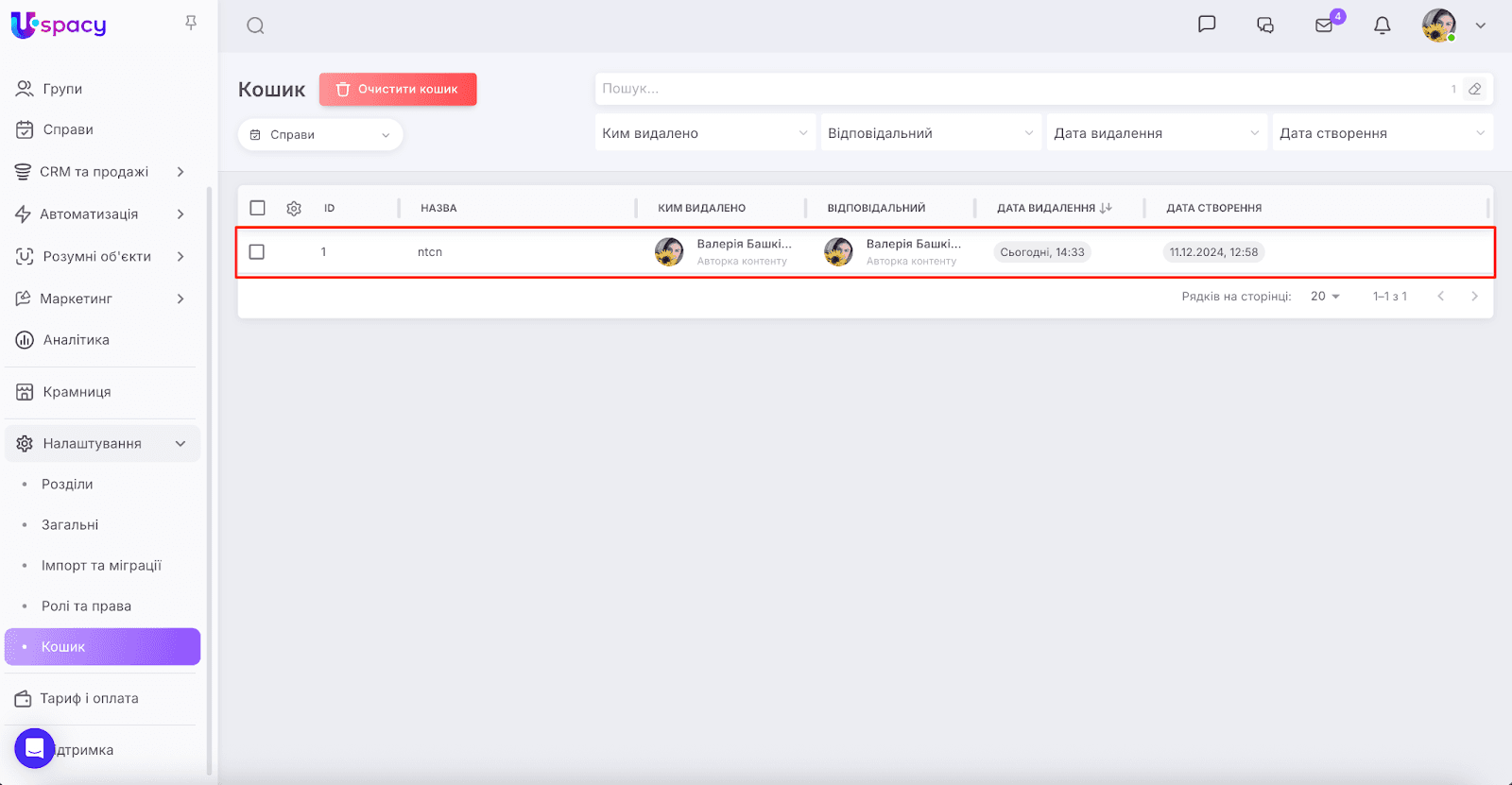Viewport: 1512px width, 785px height.
Task: Expand the profile menu chevron
Action: (1481, 26)
